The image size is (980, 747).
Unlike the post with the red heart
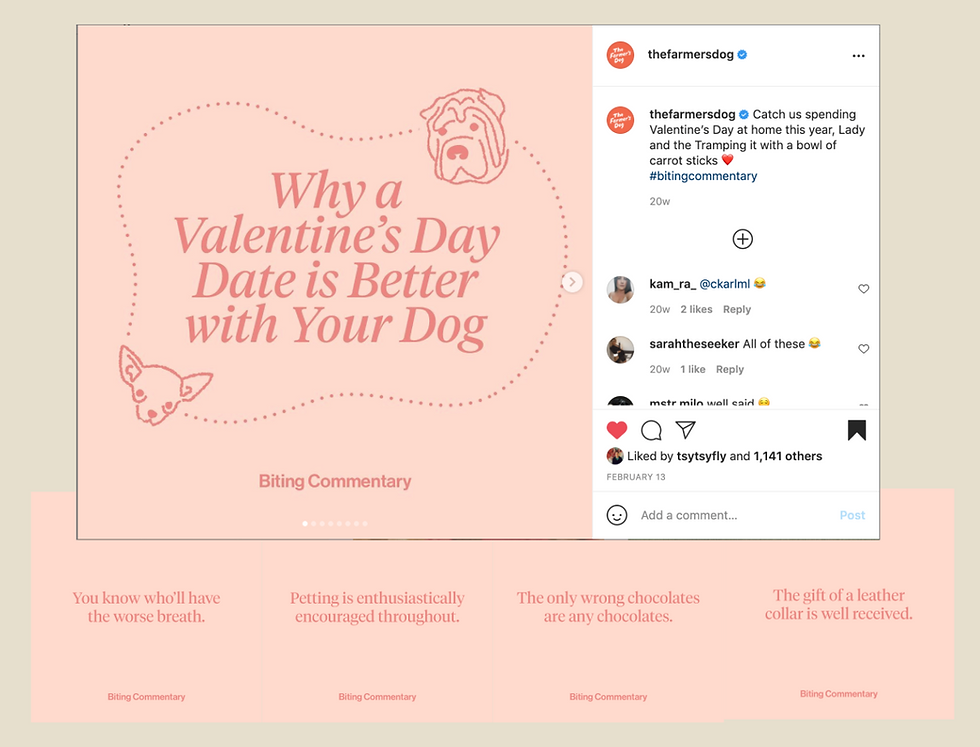coord(616,430)
